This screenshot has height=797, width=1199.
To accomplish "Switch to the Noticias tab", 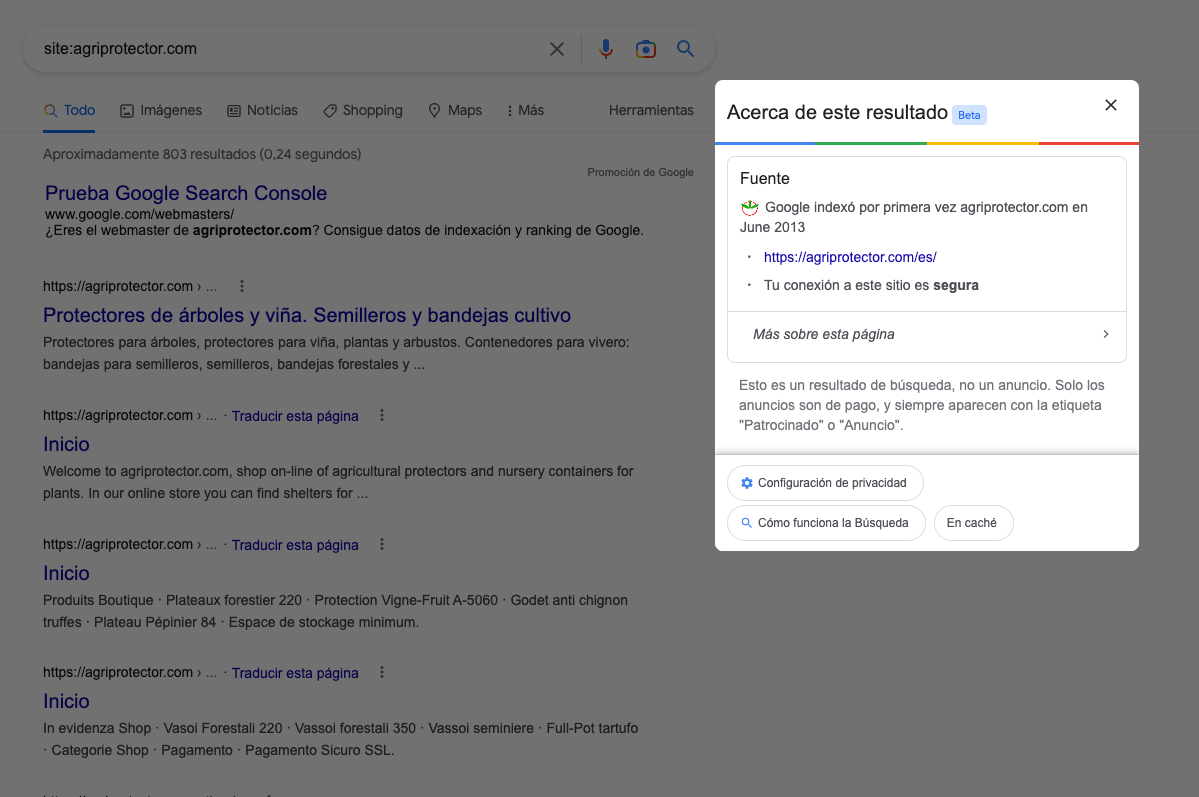I will tap(262, 110).
